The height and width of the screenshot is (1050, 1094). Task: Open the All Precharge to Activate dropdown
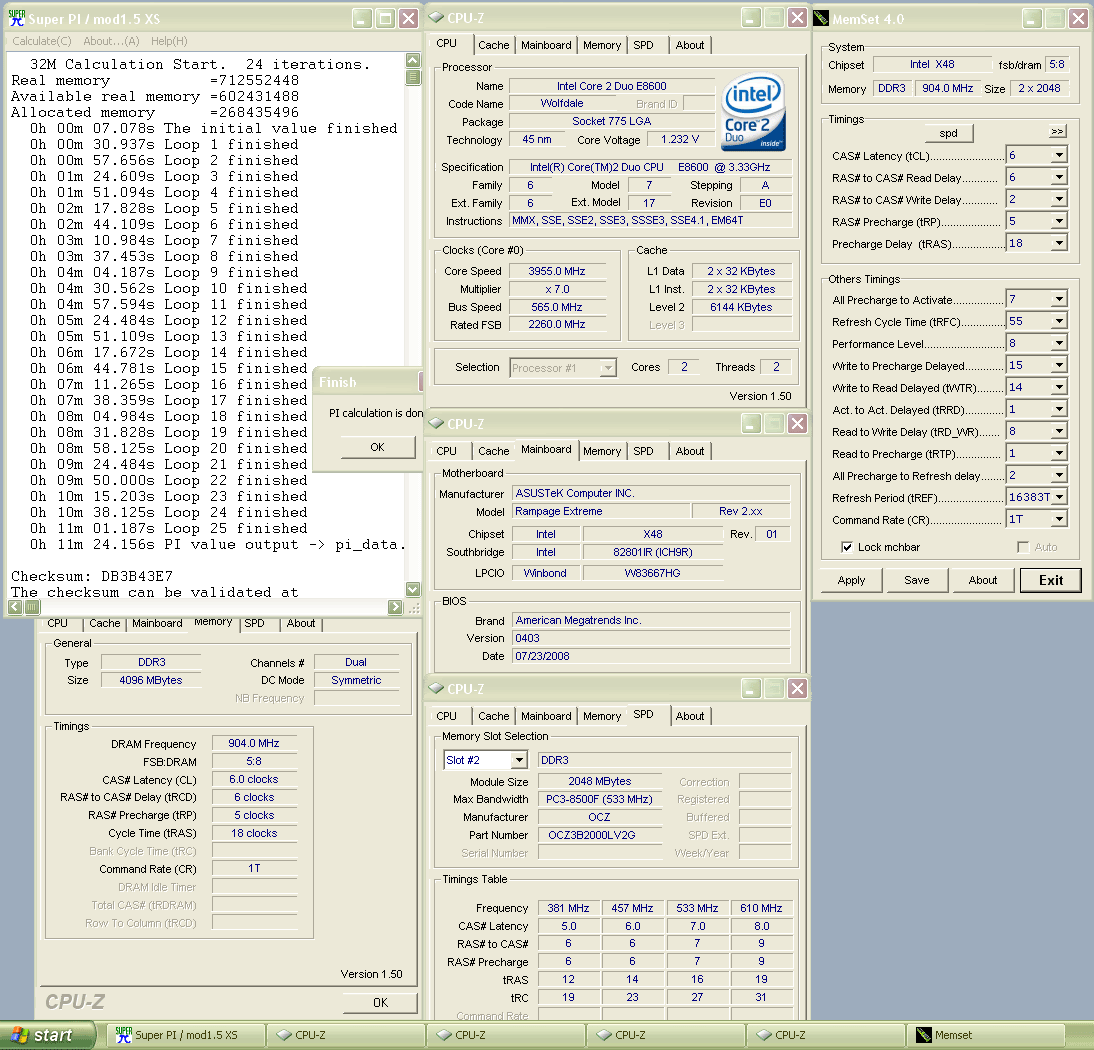click(x=1059, y=299)
